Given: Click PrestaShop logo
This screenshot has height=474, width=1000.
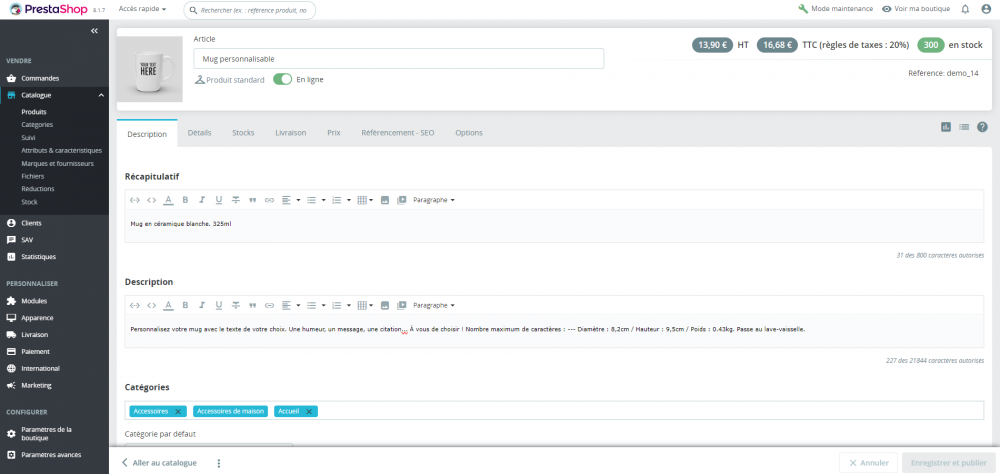Looking at the screenshot, I should click(48, 10).
